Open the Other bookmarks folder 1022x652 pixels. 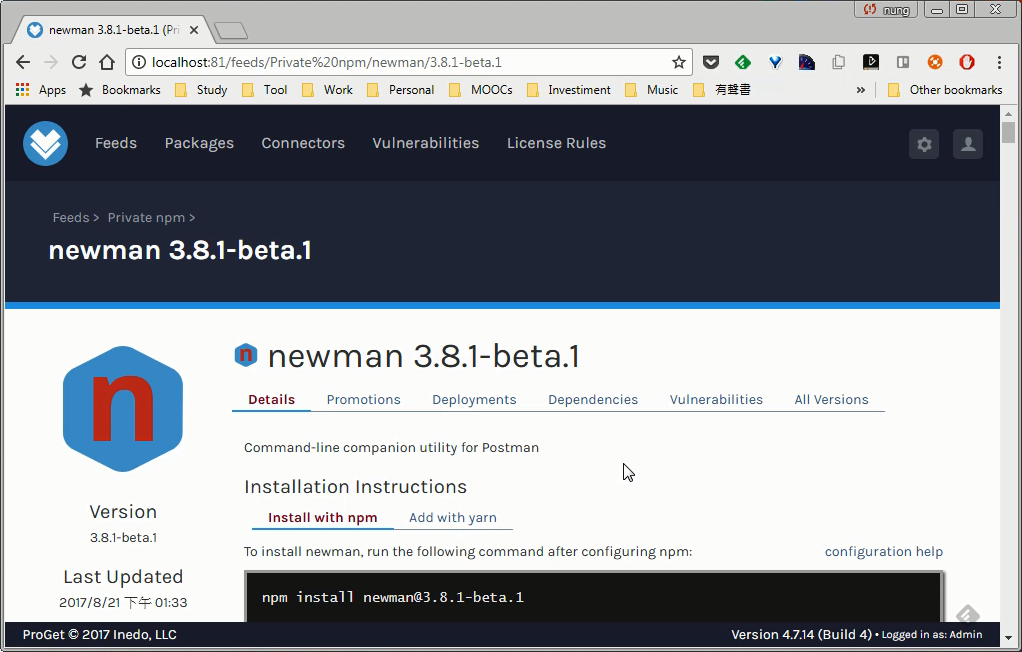(945, 90)
